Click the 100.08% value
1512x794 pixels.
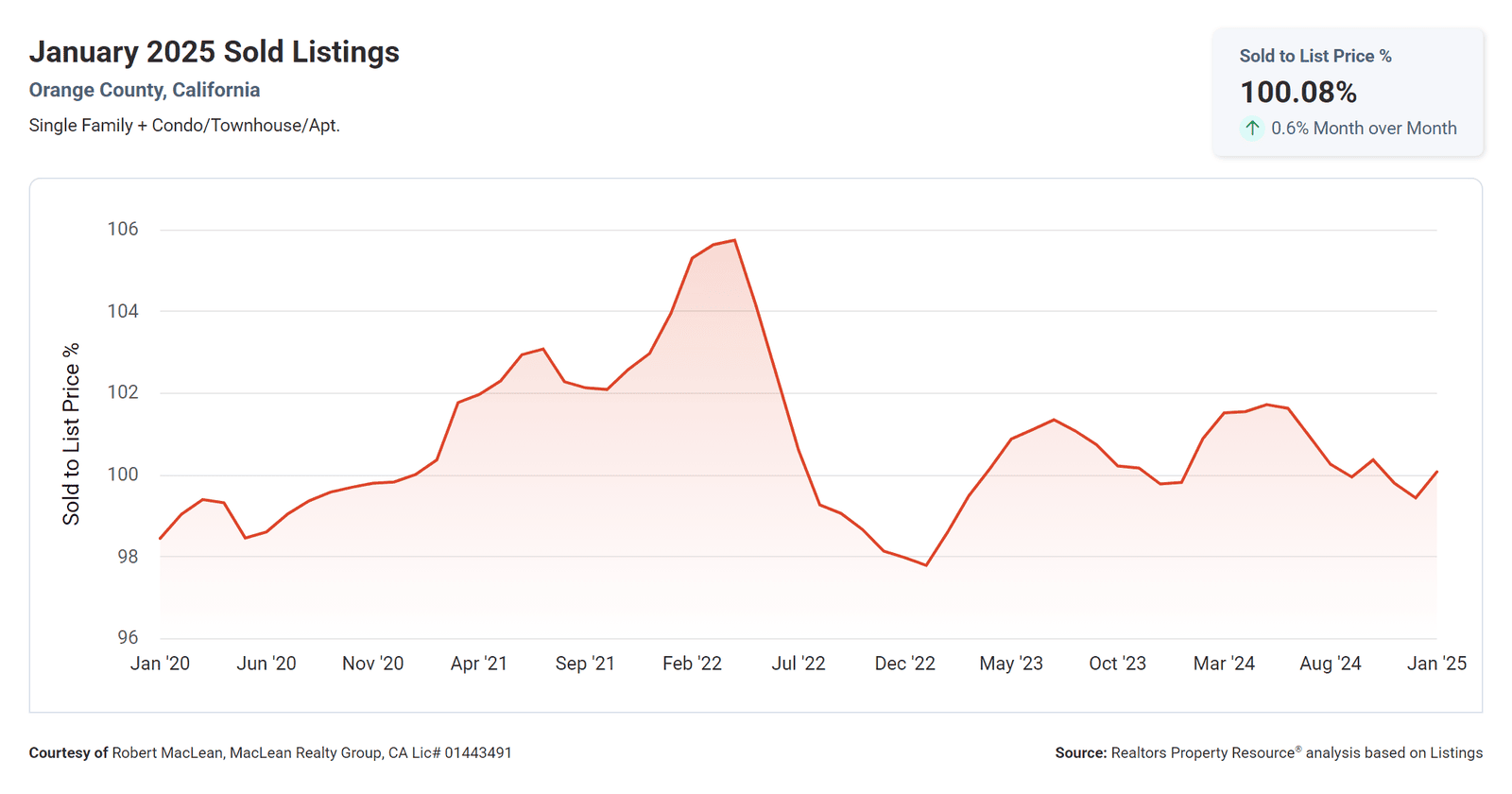point(1298,92)
